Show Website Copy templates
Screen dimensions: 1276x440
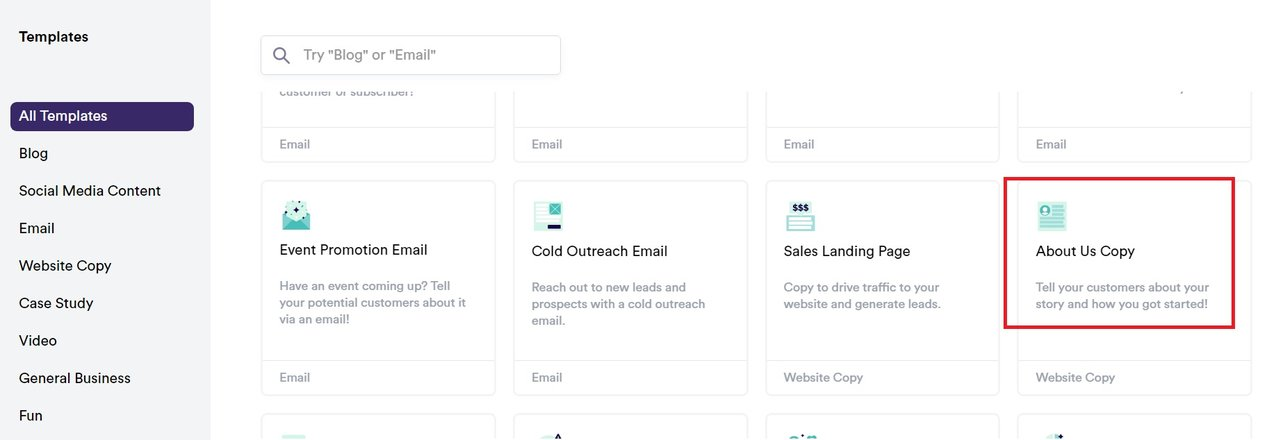[65, 266]
